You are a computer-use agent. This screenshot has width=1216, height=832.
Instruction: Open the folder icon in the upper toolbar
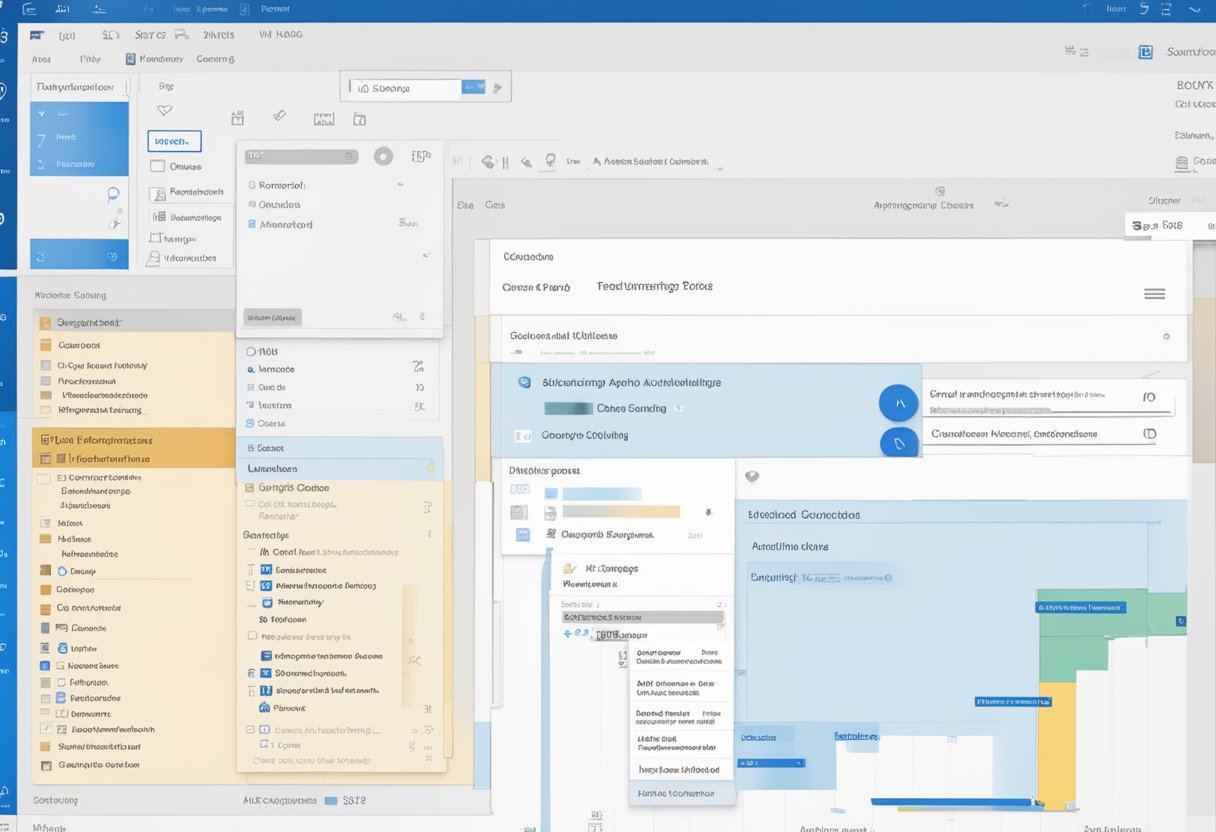[360, 118]
